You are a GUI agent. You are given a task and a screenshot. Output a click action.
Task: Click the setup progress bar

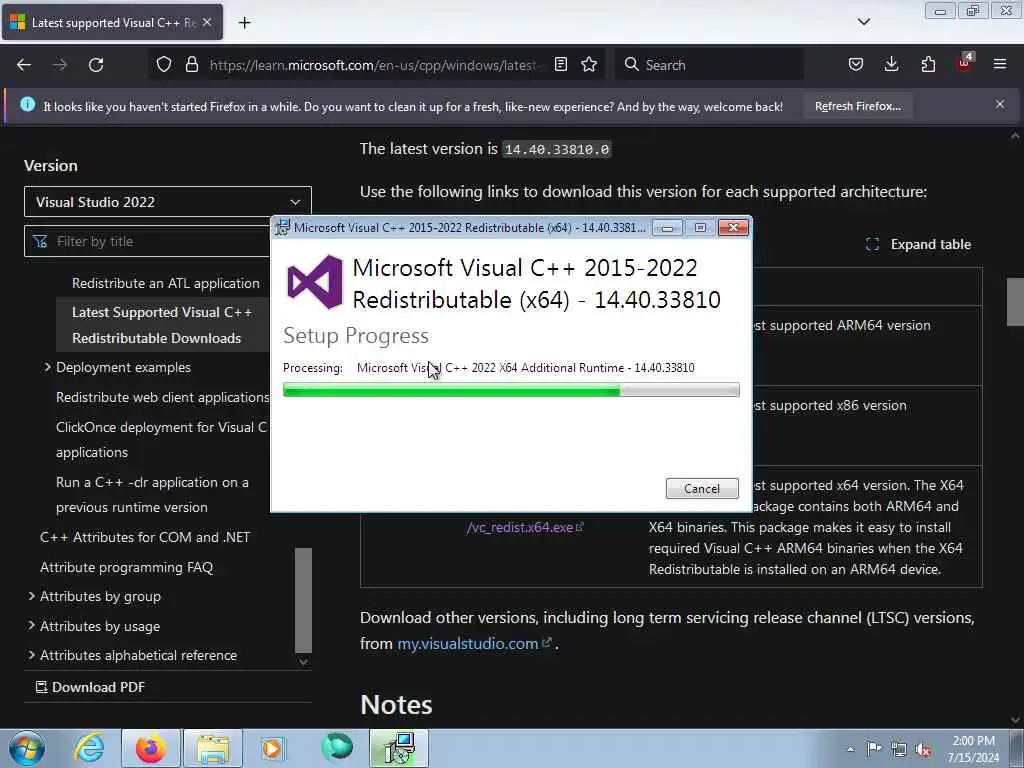pyautogui.click(x=511, y=390)
